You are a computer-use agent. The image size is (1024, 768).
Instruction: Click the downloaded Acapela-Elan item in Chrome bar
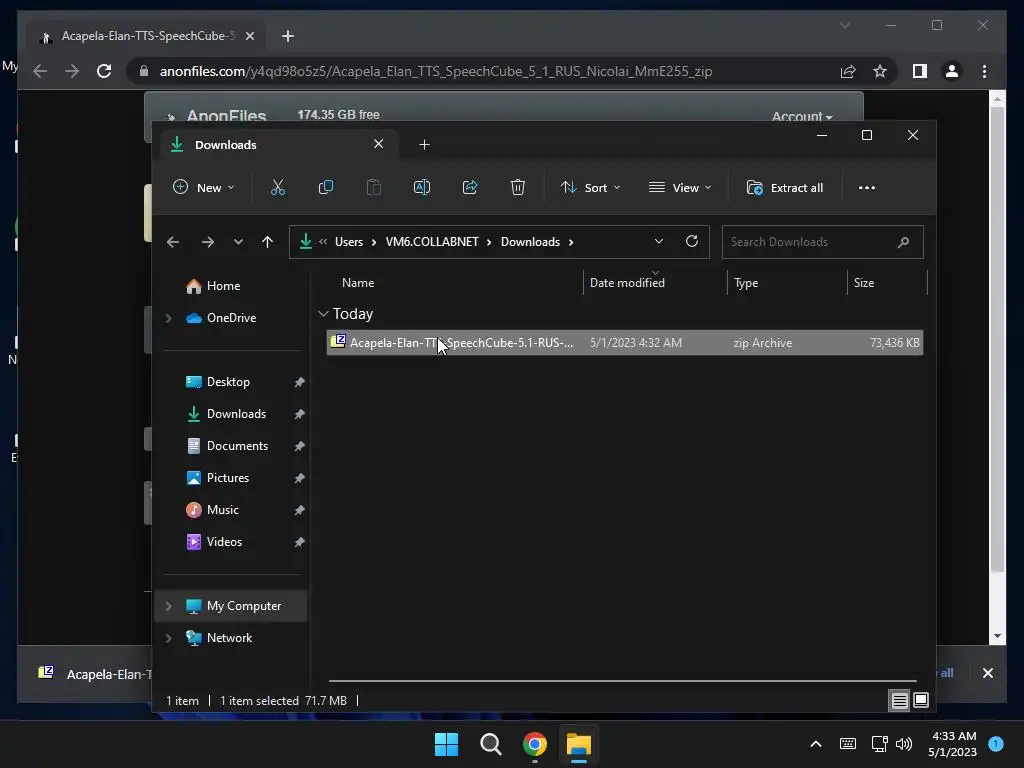tap(95, 674)
